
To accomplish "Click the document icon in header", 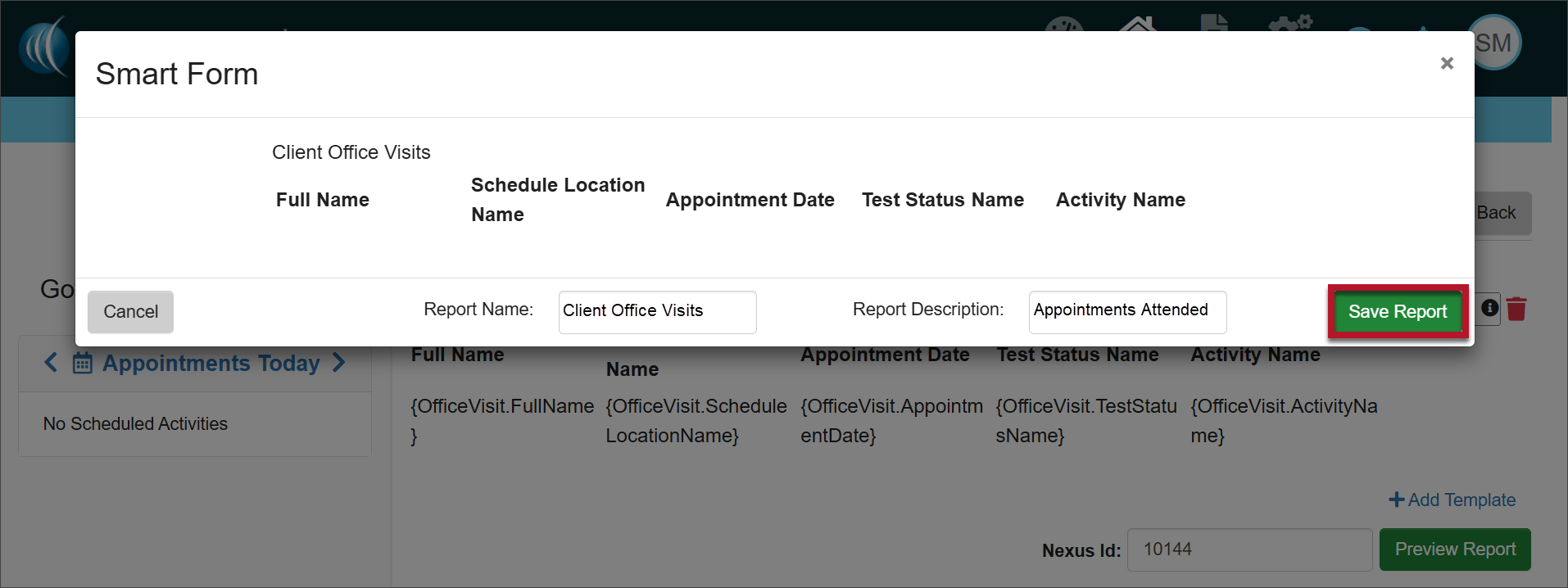I will [x=1214, y=23].
